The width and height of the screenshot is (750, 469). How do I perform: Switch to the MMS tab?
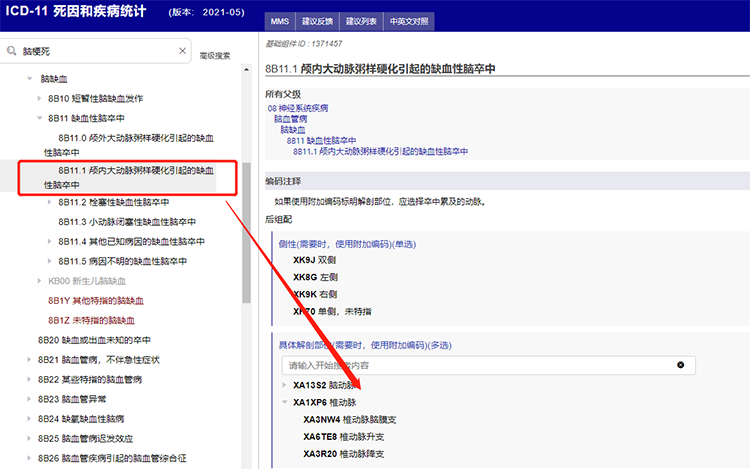(x=280, y=22)
